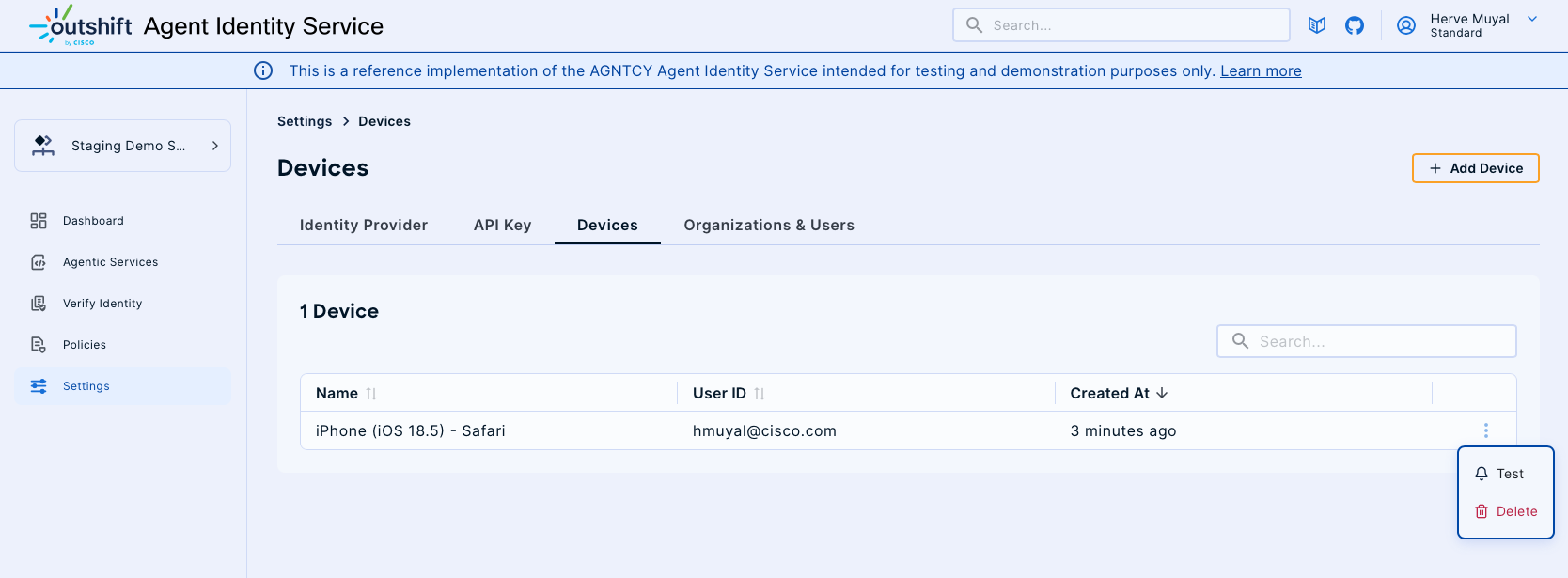Click the Verify Identity icon
Image resolution: width=1568 pixels, height=578 pixels.
click(39, 304)
